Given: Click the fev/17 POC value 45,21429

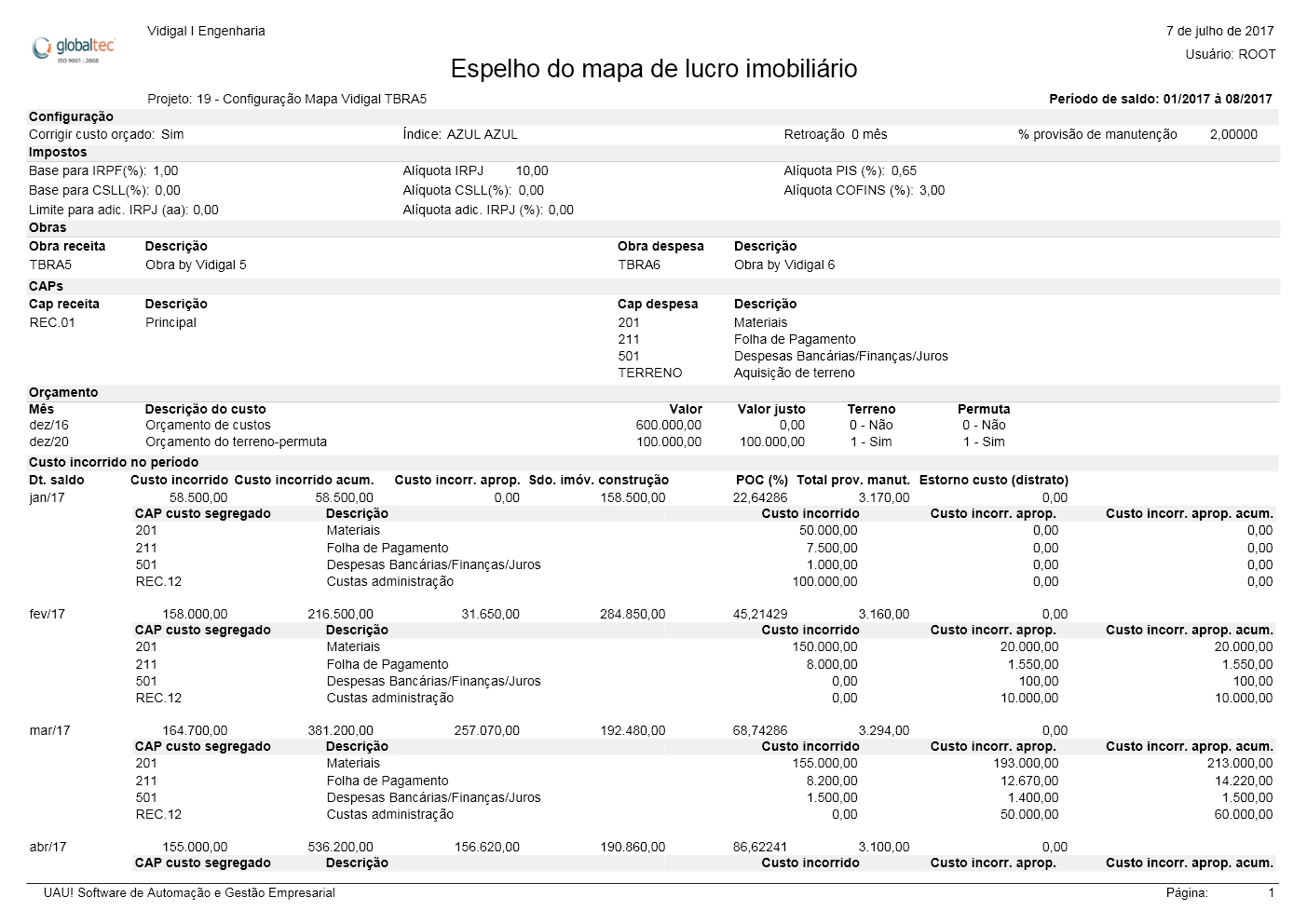Looking at the screenshot, I should (x=760, y=614).
